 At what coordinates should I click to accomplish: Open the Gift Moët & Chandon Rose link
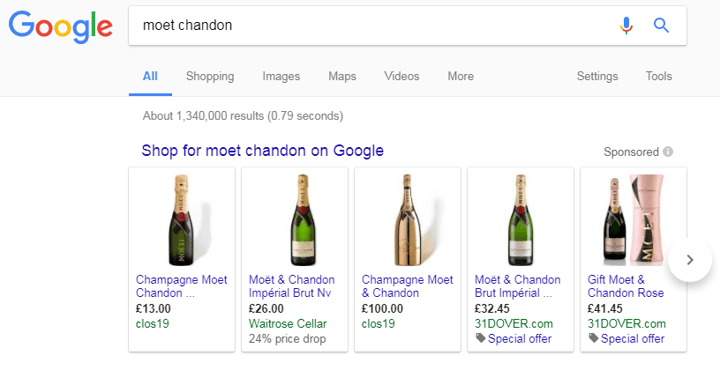(x=625, y=286)
